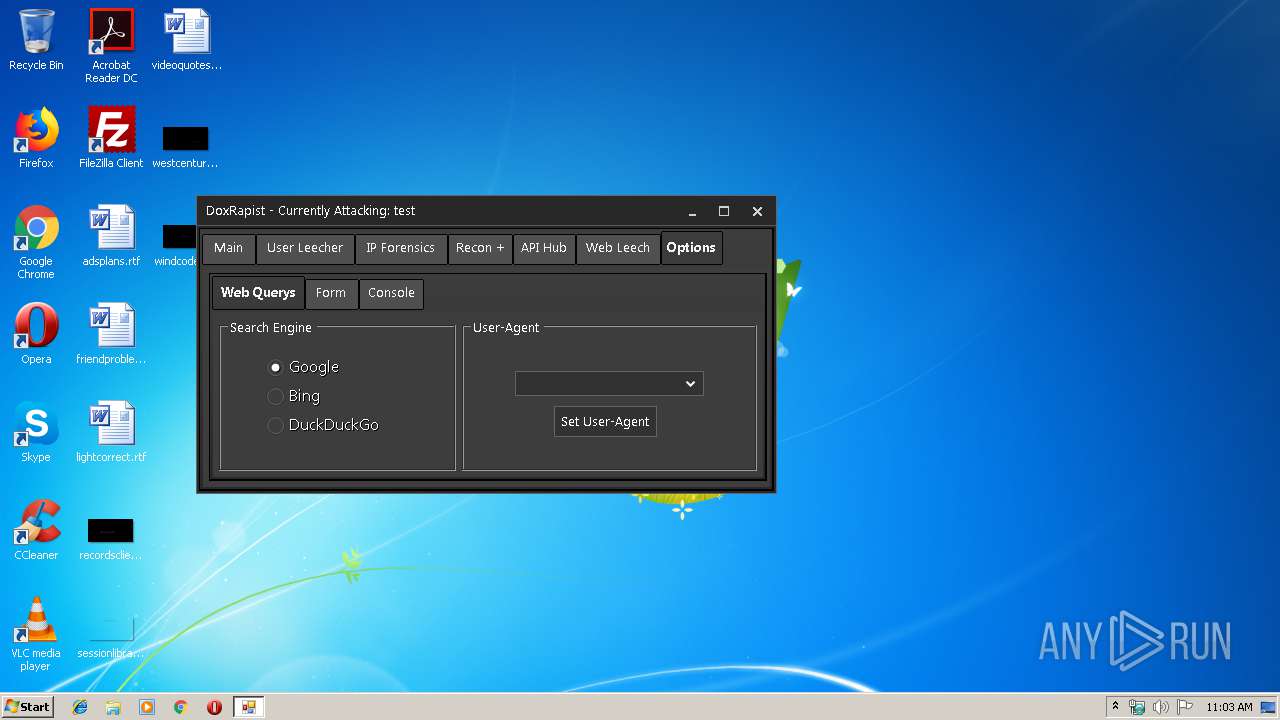Close the application window
Viewport: 1280px width, 720px height.
[757, 211]
